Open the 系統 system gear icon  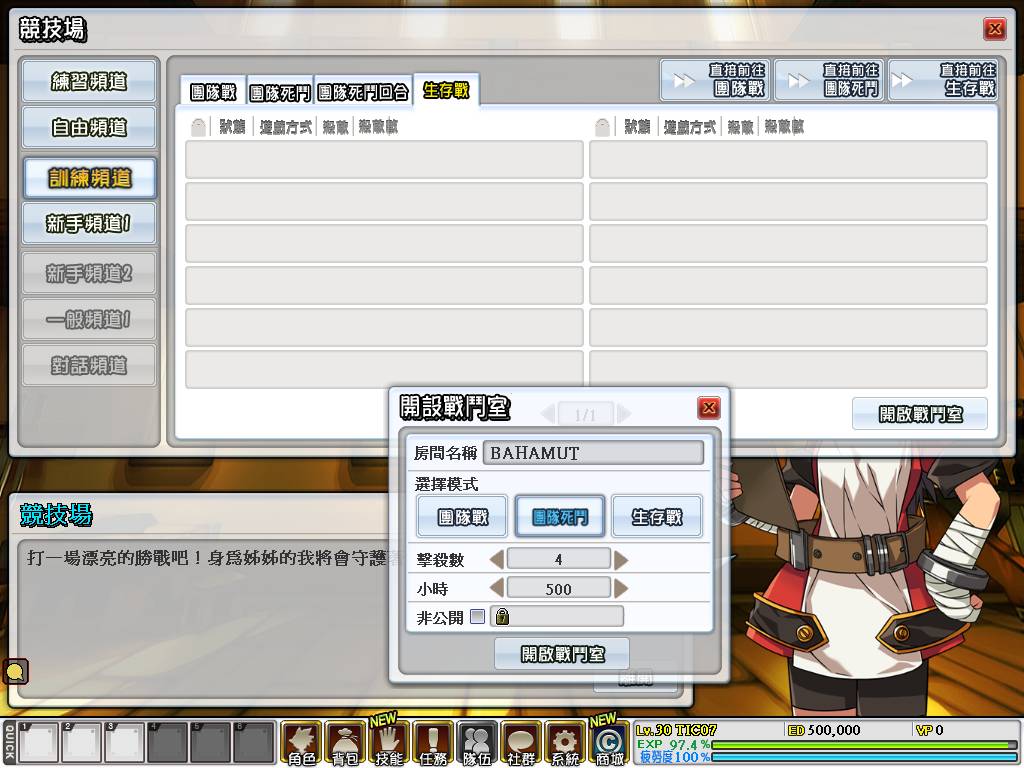565,742
